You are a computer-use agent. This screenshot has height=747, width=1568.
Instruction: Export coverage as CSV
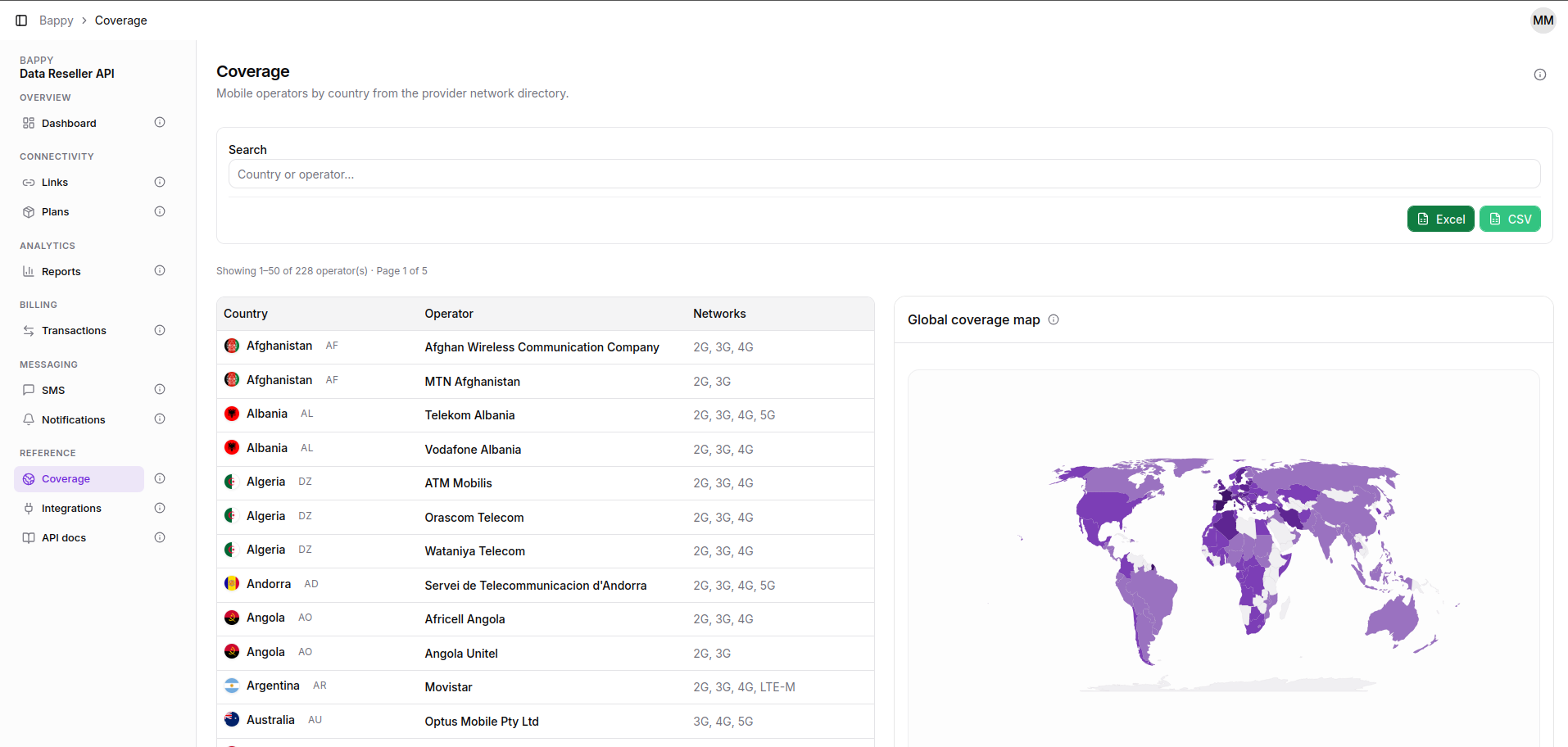pyautogui.click(x=1510, y=219)
